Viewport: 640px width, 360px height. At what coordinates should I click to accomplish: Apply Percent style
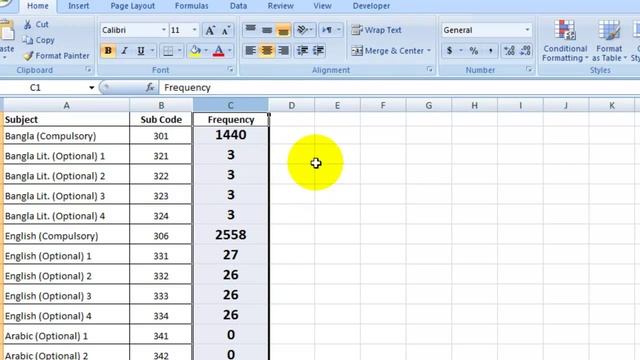tap(473, 51)
